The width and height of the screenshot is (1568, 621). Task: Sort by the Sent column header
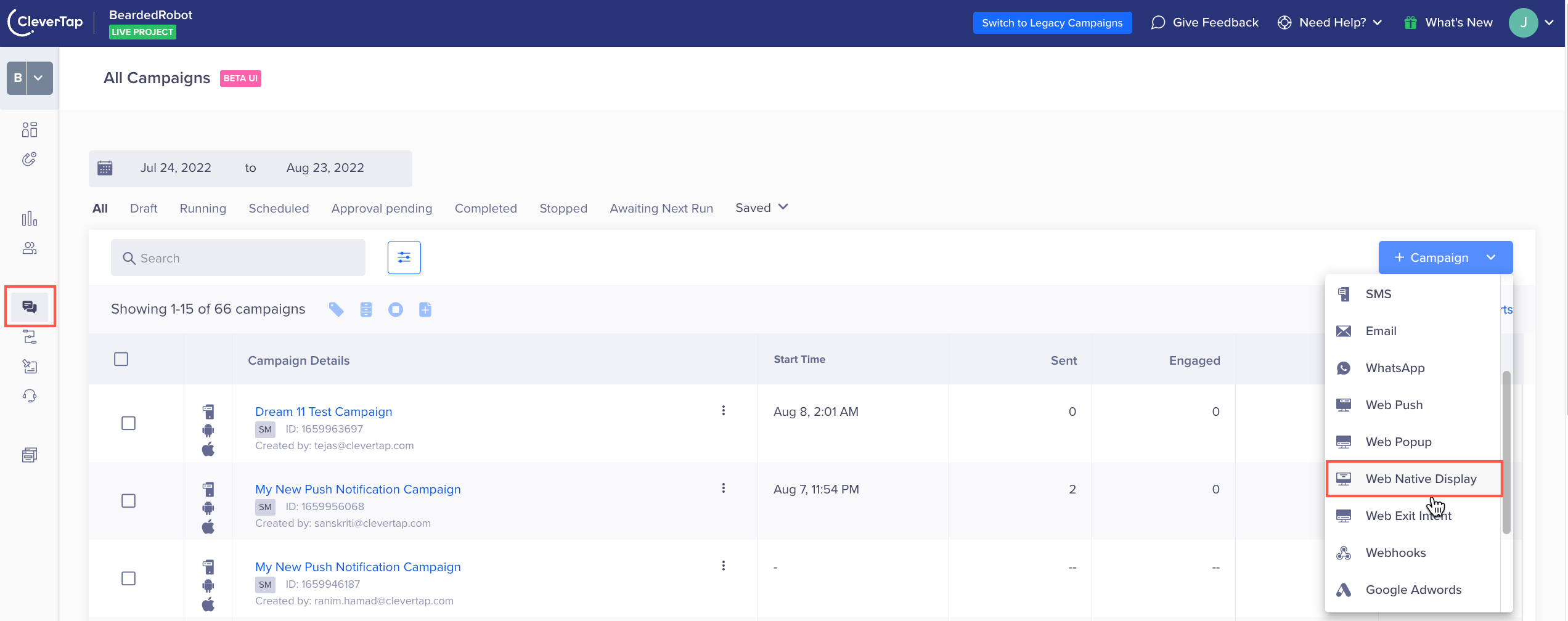pos(1064,360)
